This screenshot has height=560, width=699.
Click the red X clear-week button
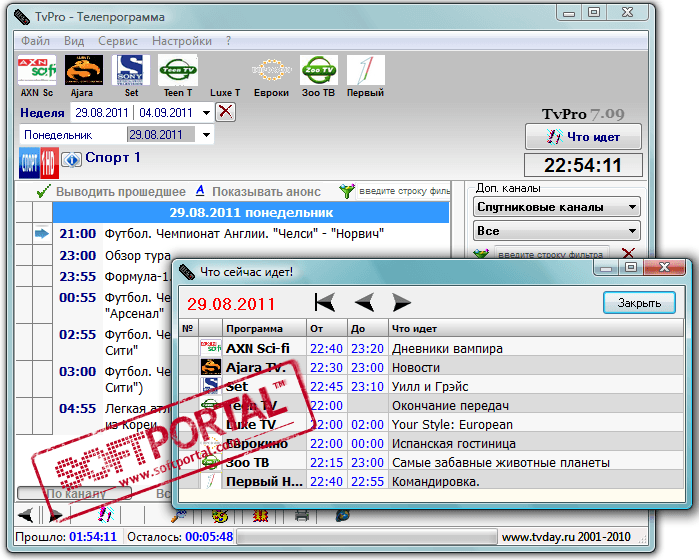[226, 111]
